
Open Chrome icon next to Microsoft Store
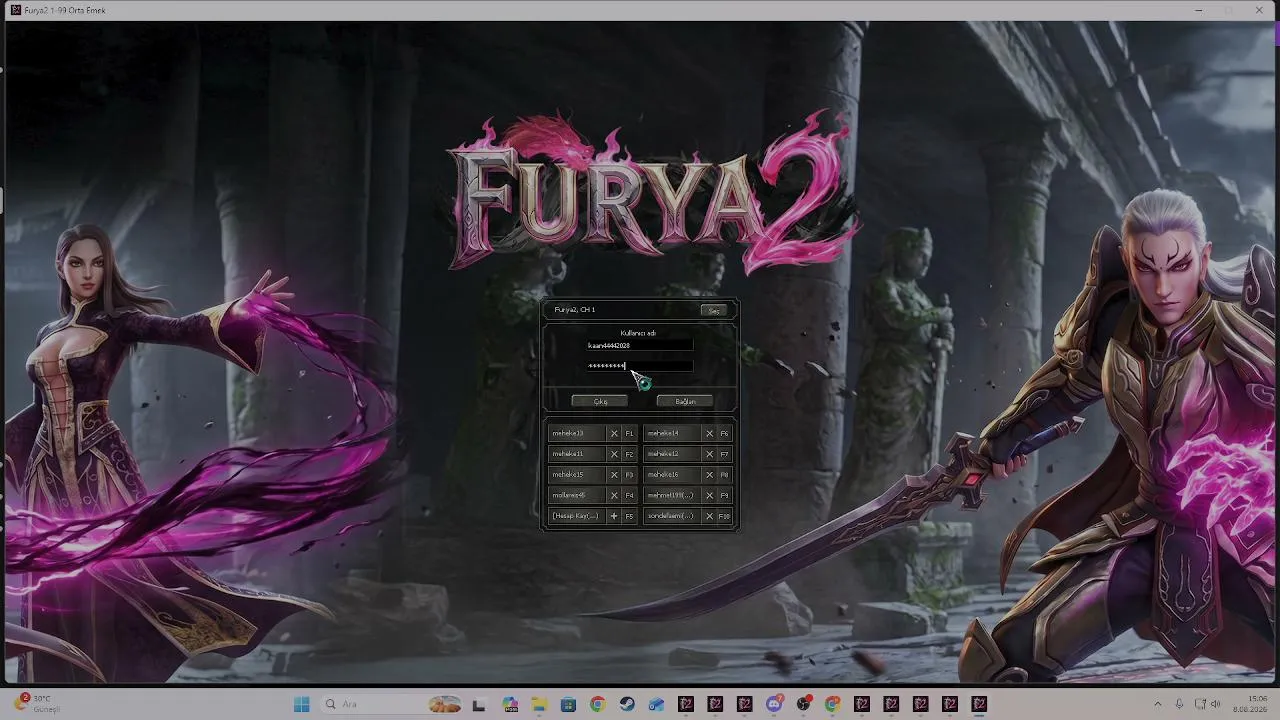pos(597,704)
